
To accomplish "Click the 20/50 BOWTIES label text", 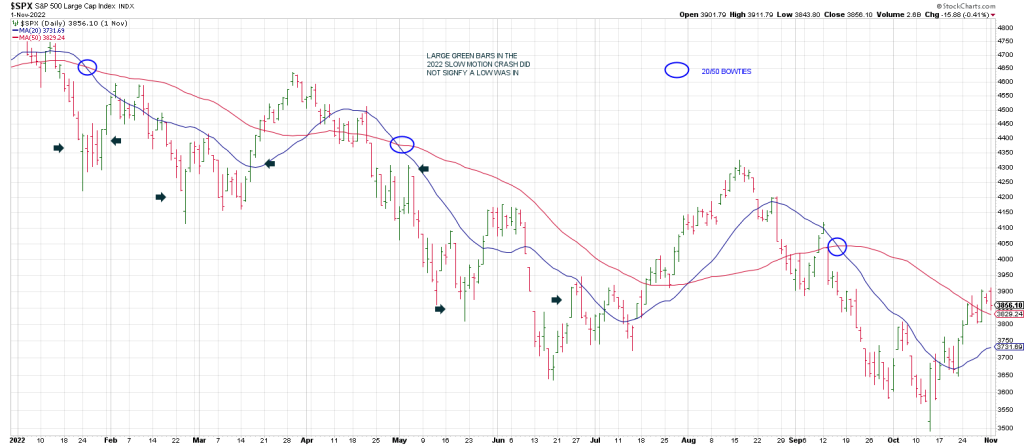I will tap(724, 71).
